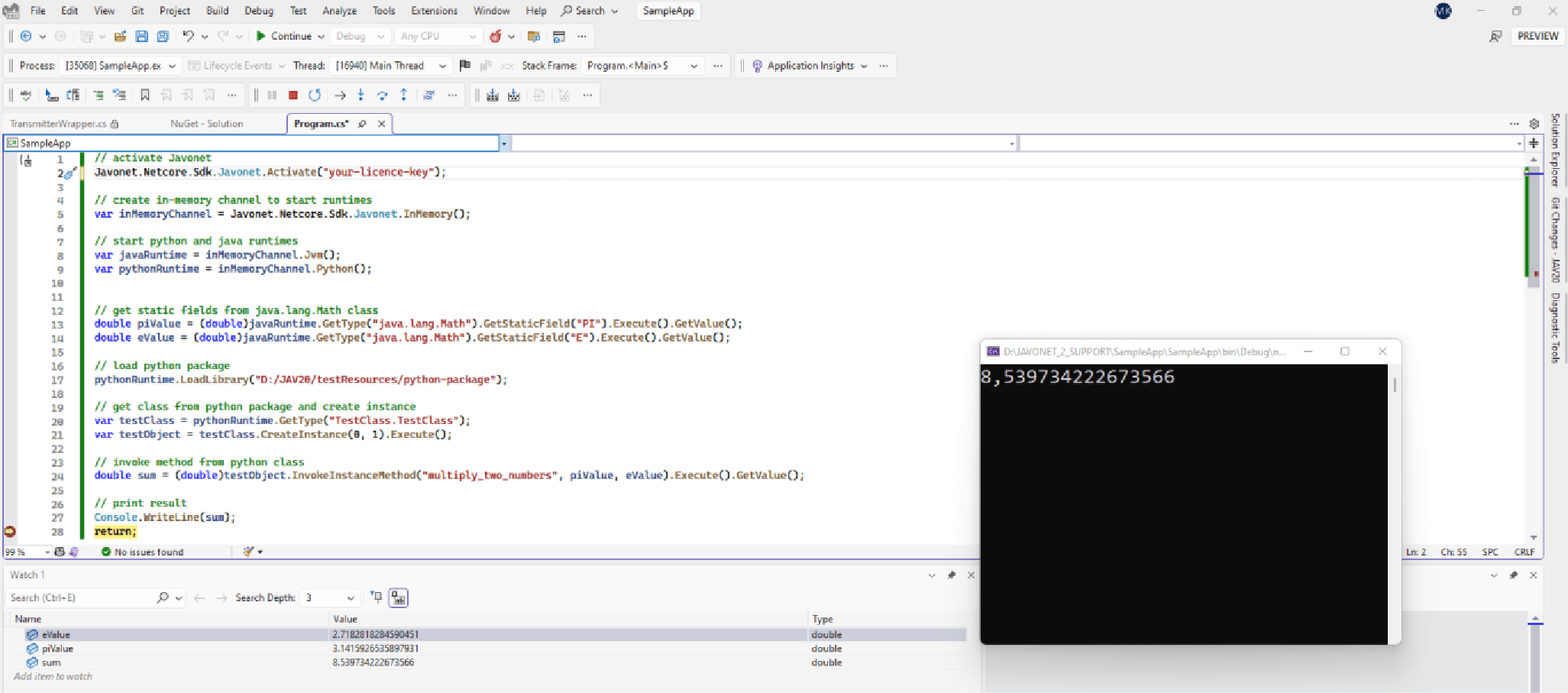The width and height of the screenshot is (1568, 693).
Task: Click the Save All icon
Action: pos(163,36)
